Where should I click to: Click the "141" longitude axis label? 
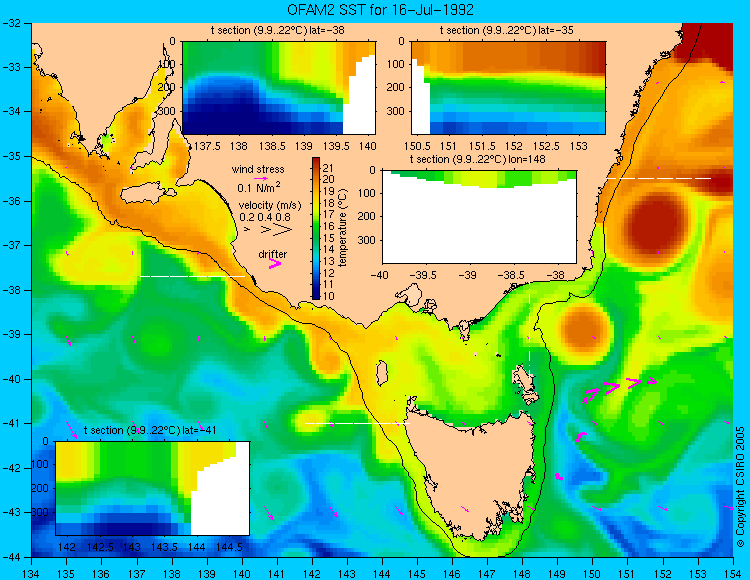click(x=277, y=573)
